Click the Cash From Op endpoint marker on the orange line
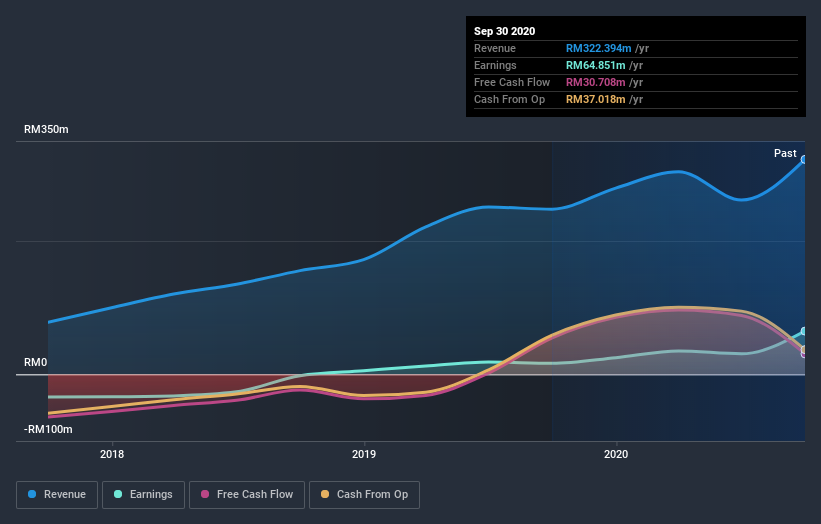The height and width of the screenshot is (524, 821). click(x=804, y=349)
